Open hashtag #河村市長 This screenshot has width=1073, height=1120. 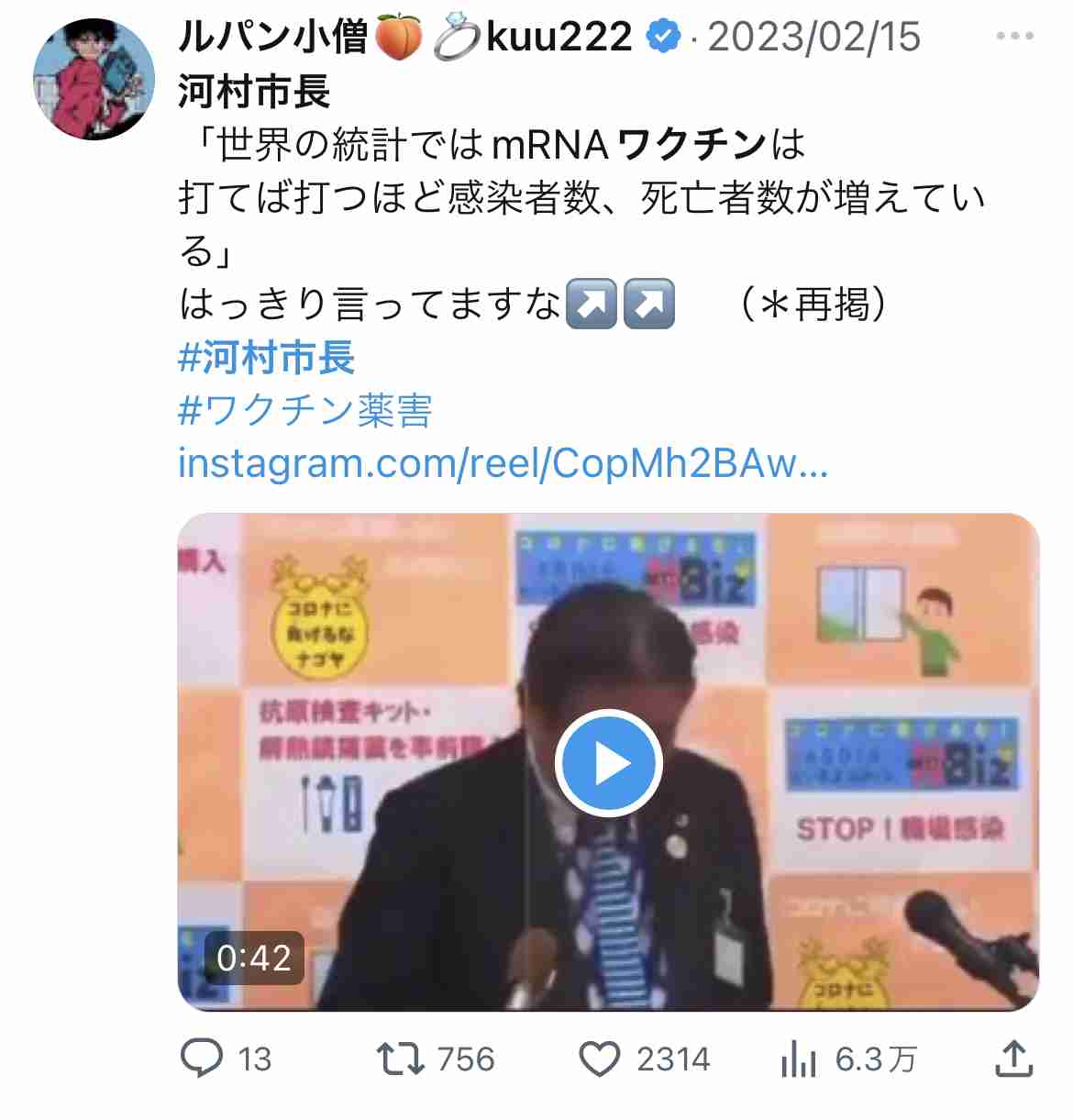[x=266, y=358]
